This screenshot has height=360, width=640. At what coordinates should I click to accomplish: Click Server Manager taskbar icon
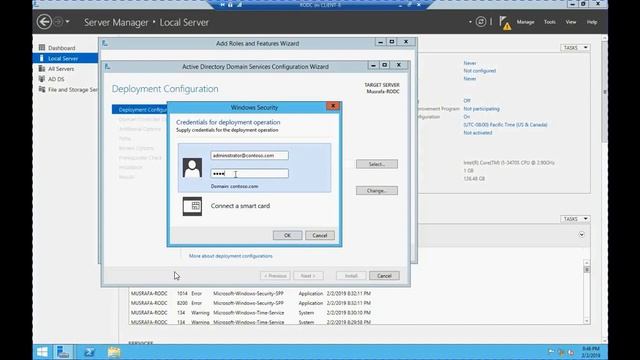[63, 352]
